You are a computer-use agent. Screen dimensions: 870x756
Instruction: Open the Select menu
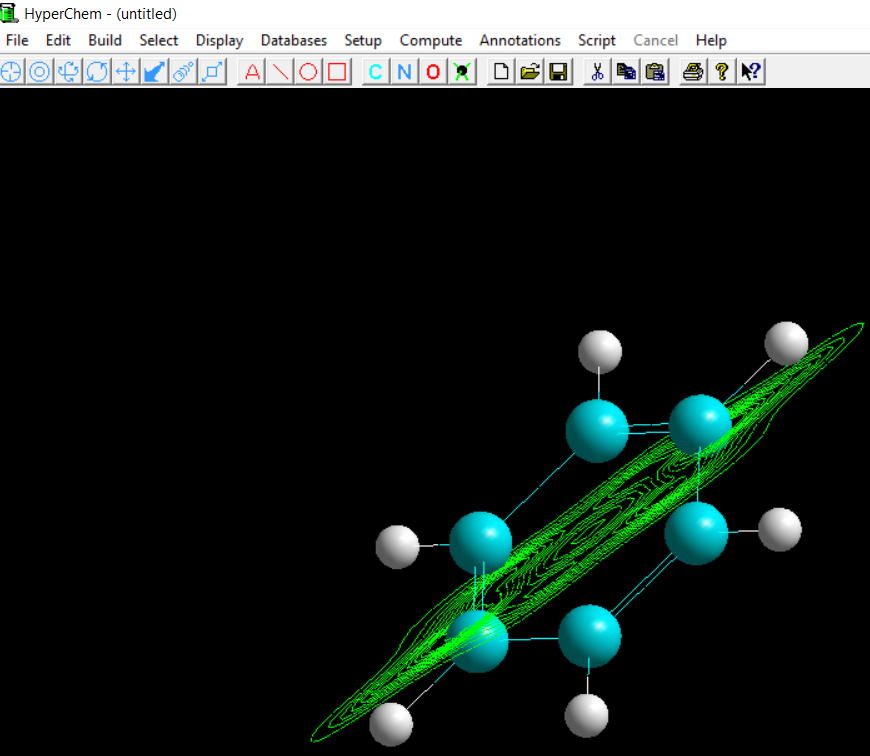159,40
